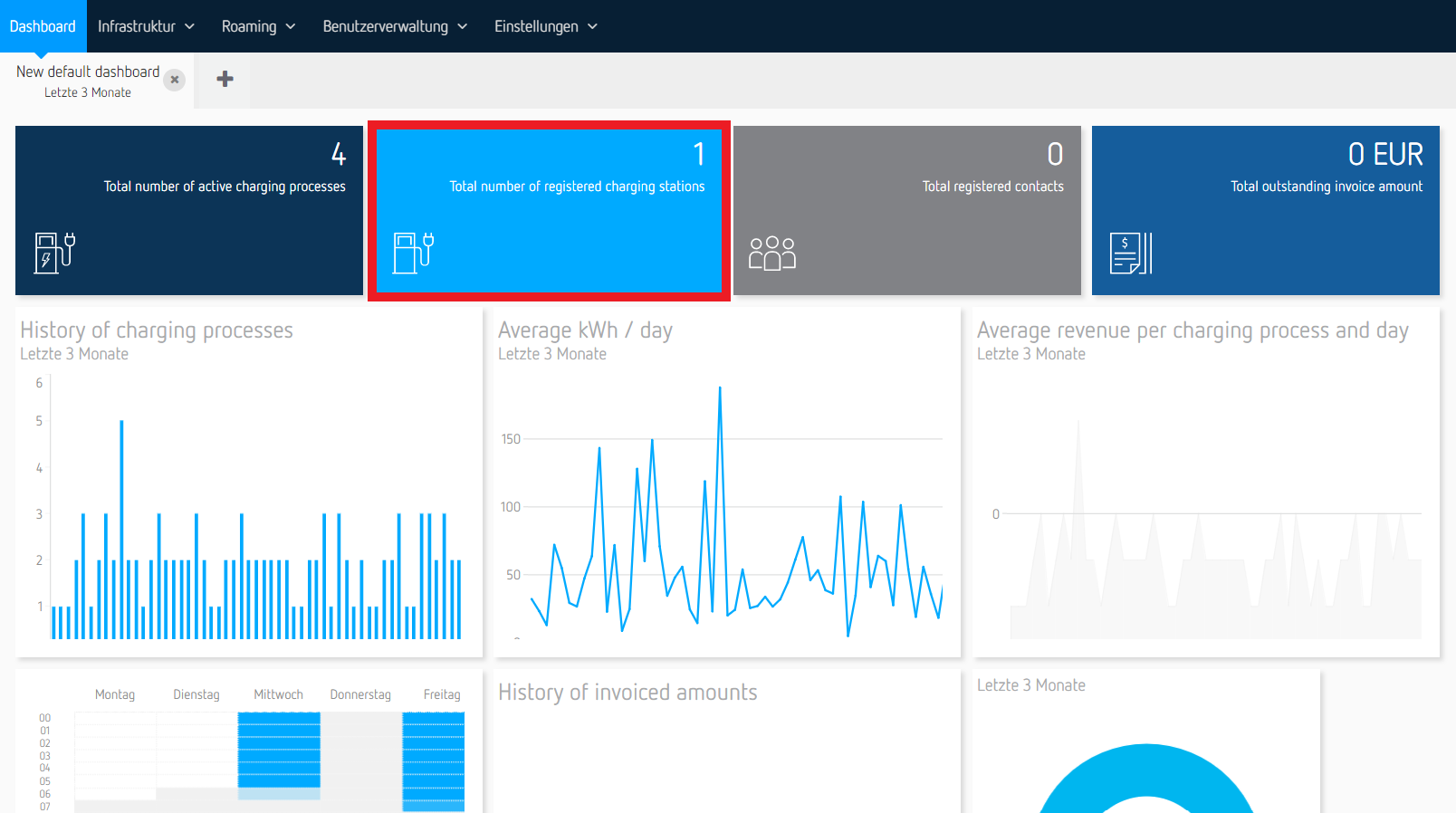Click the Total number of active charging processes label
Screen dimensions: 1456x813
pyautogui.click(x=225, y=187)
